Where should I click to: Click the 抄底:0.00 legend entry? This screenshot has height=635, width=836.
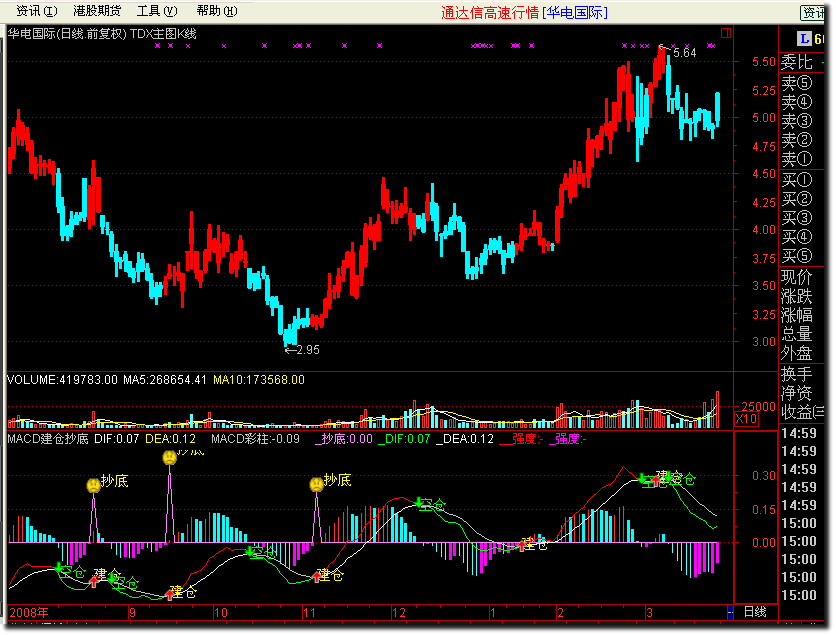344,439
